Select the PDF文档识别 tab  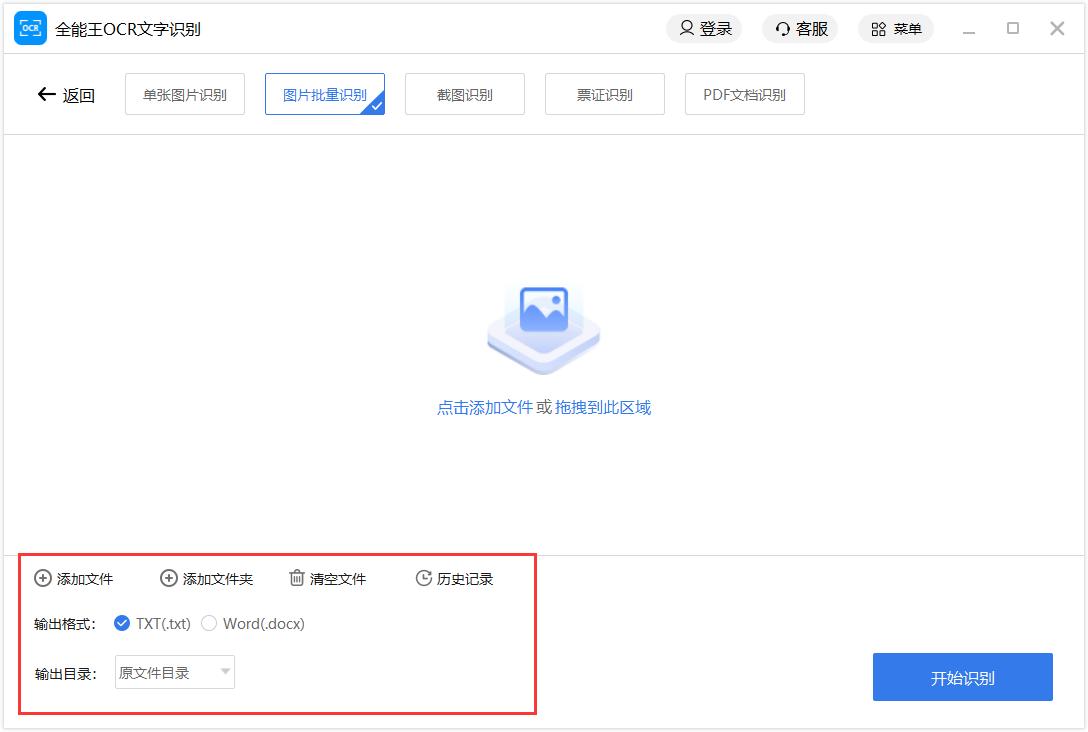(745, 95)
